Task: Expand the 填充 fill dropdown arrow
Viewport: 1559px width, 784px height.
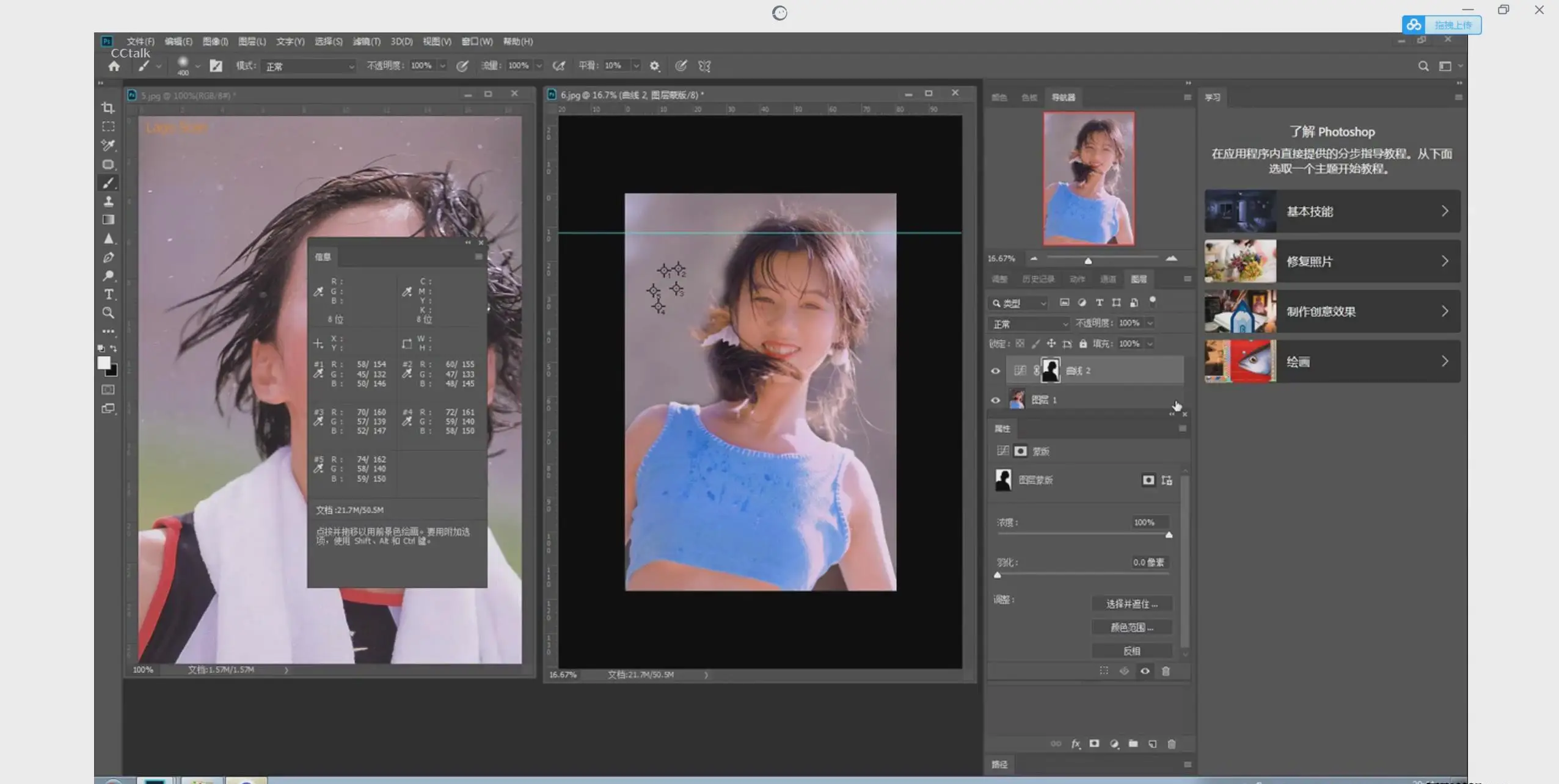Action: point(1150,344)
